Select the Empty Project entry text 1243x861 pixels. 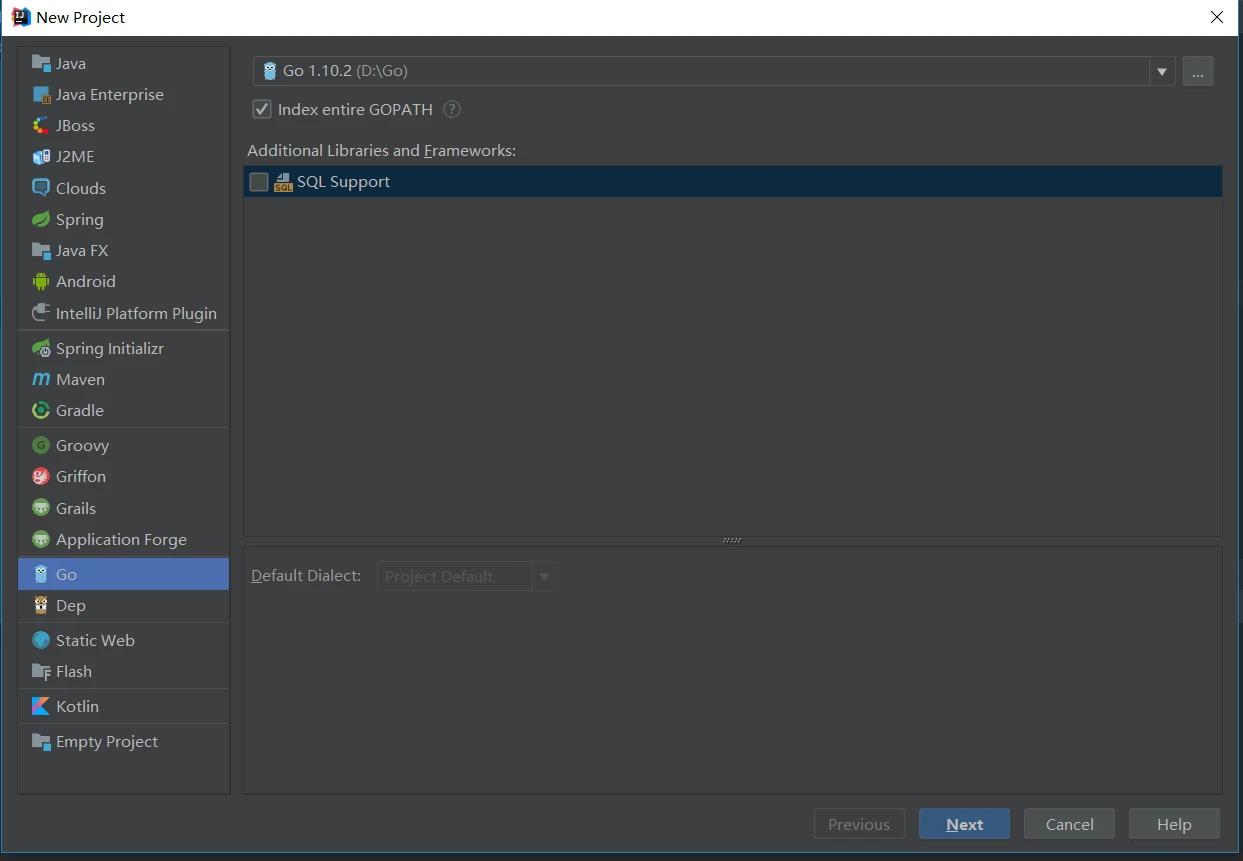click(107, 742)
